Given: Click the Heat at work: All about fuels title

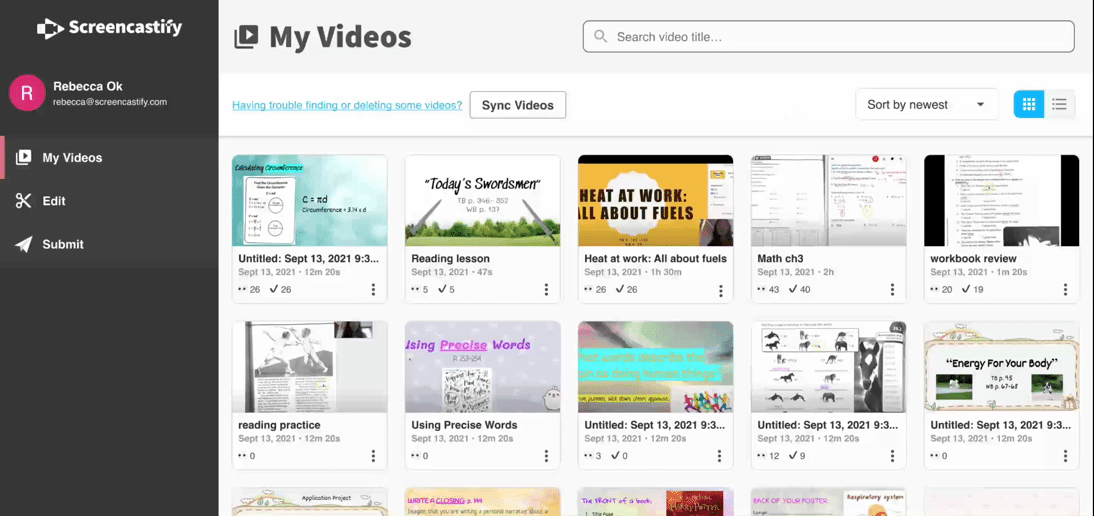Looking at the screenshot, I should 655,259.
